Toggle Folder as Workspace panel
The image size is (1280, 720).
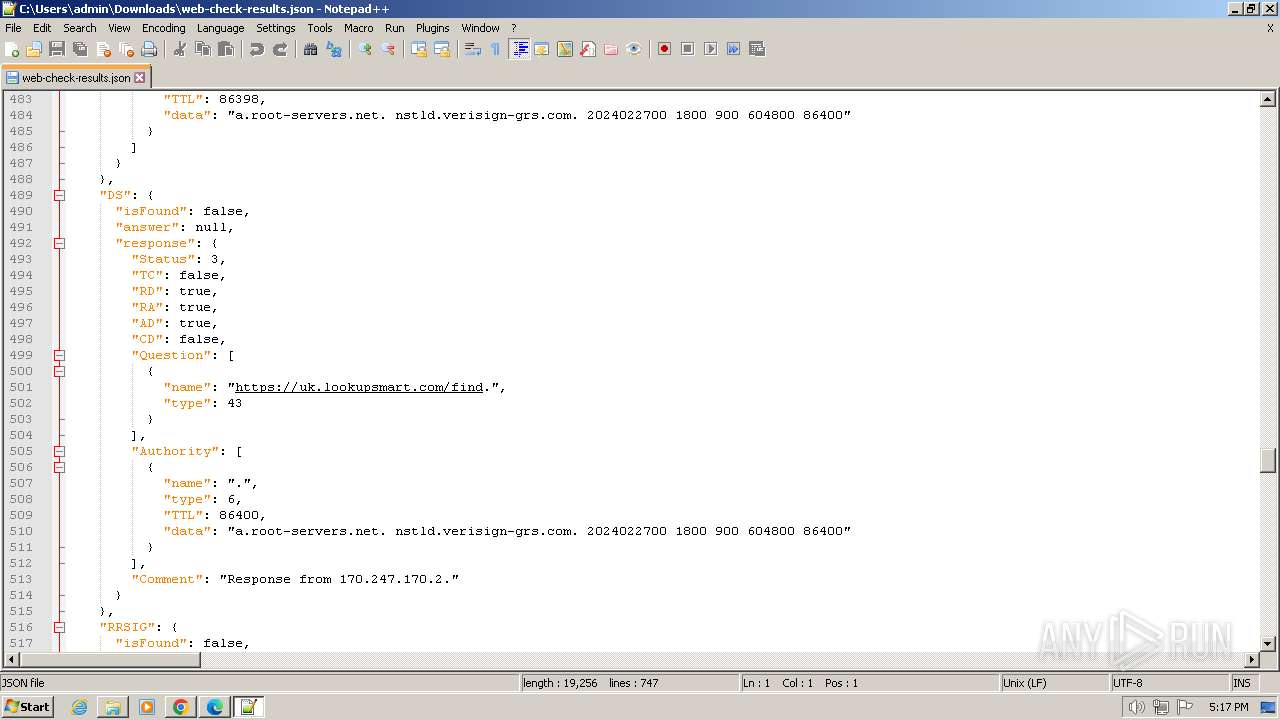611,49
